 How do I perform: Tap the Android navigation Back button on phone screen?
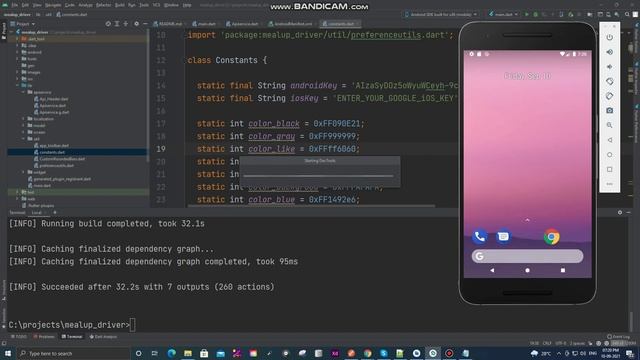click(x=492, y=270)
